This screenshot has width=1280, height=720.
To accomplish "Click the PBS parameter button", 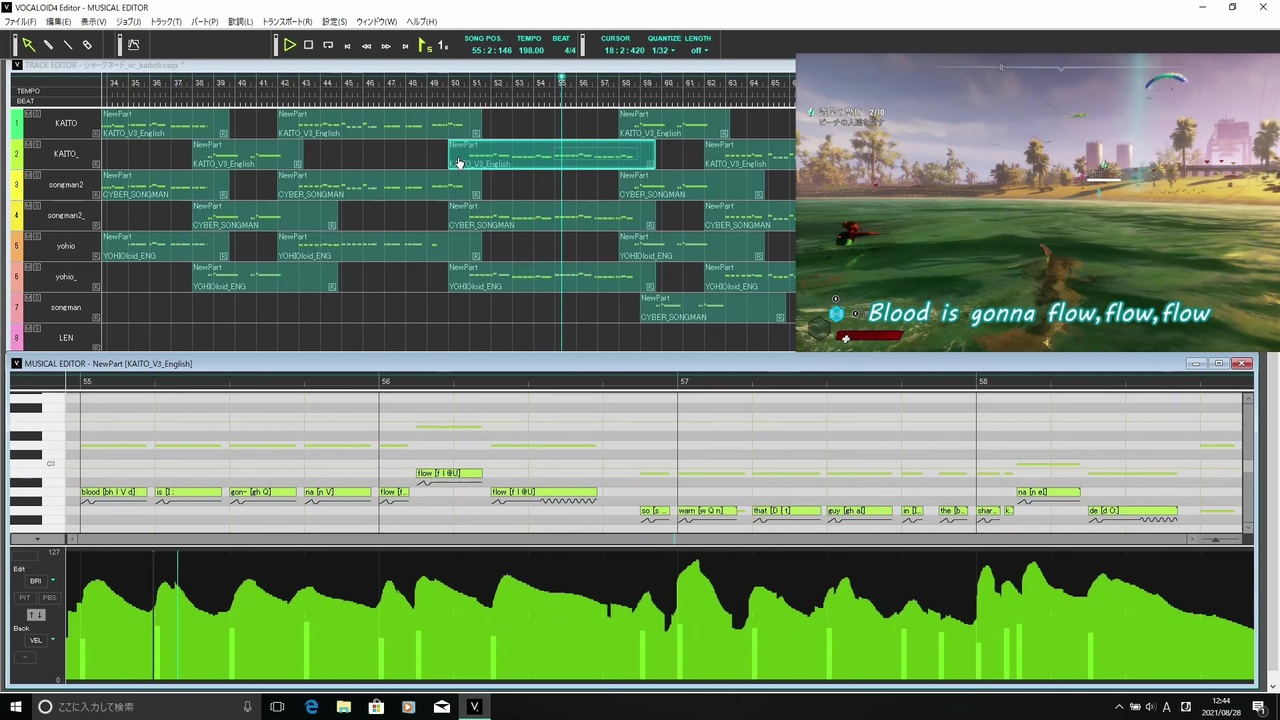I will pyautogui.click(x=48, y=597).
